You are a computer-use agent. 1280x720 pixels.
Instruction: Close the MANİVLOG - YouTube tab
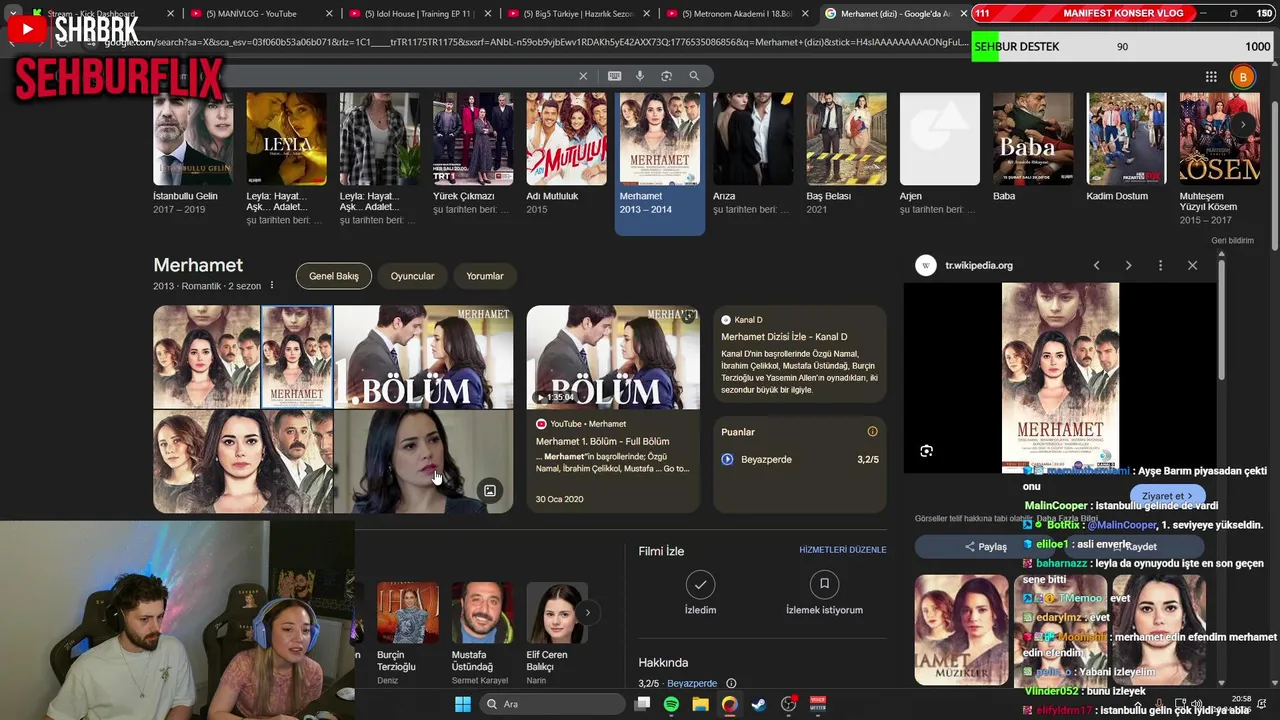coord(330,14)
